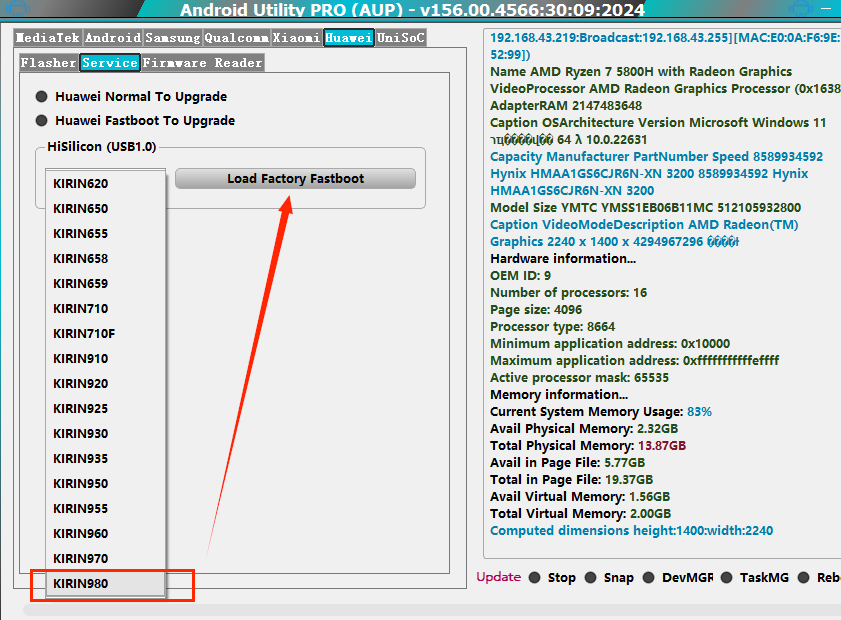Select the Samsung tab
Image resolution: width=841 pixels, height=620 pixels.
pos(173,38)
